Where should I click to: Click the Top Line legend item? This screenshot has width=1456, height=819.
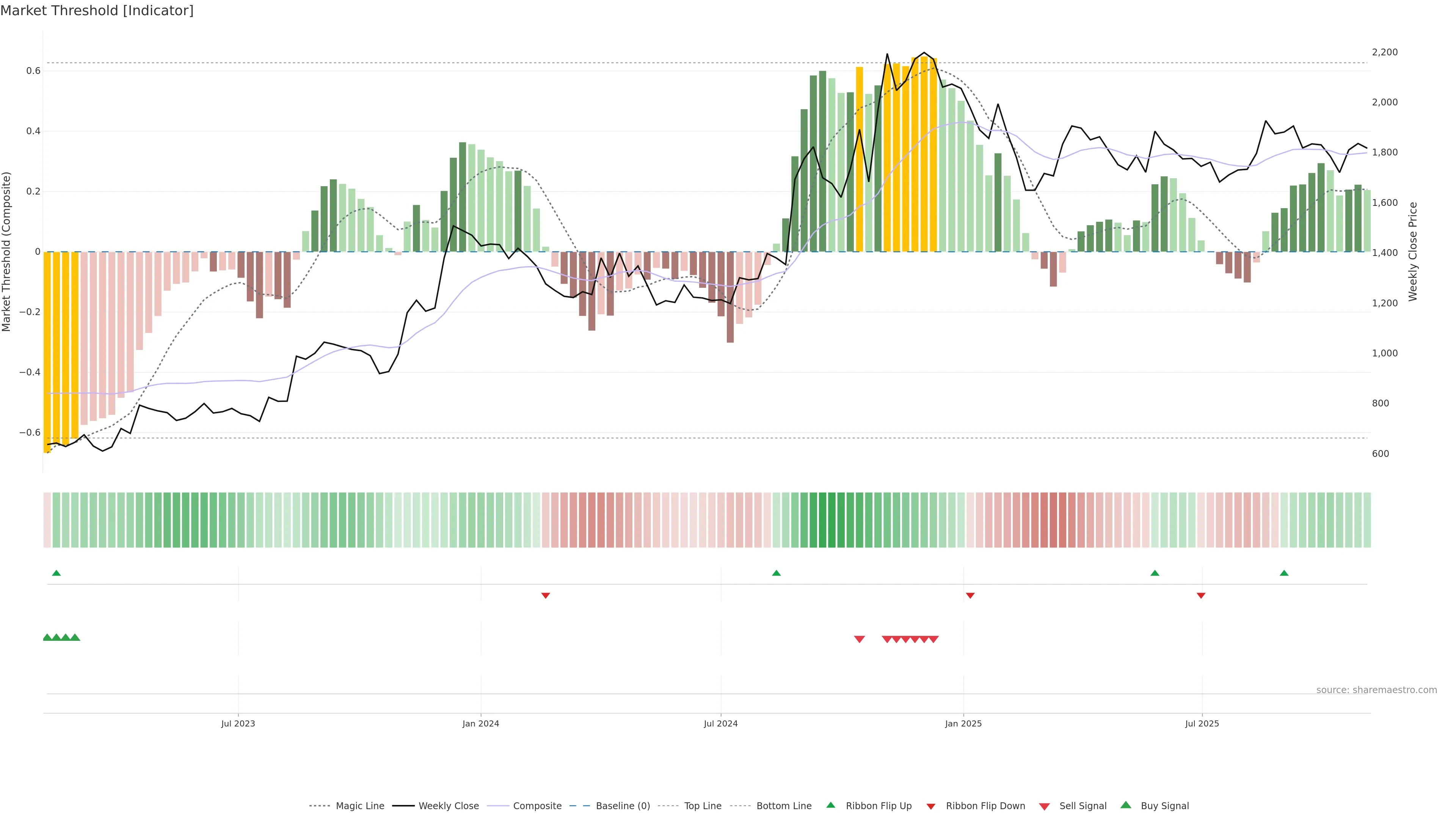[x=703, y=805]
